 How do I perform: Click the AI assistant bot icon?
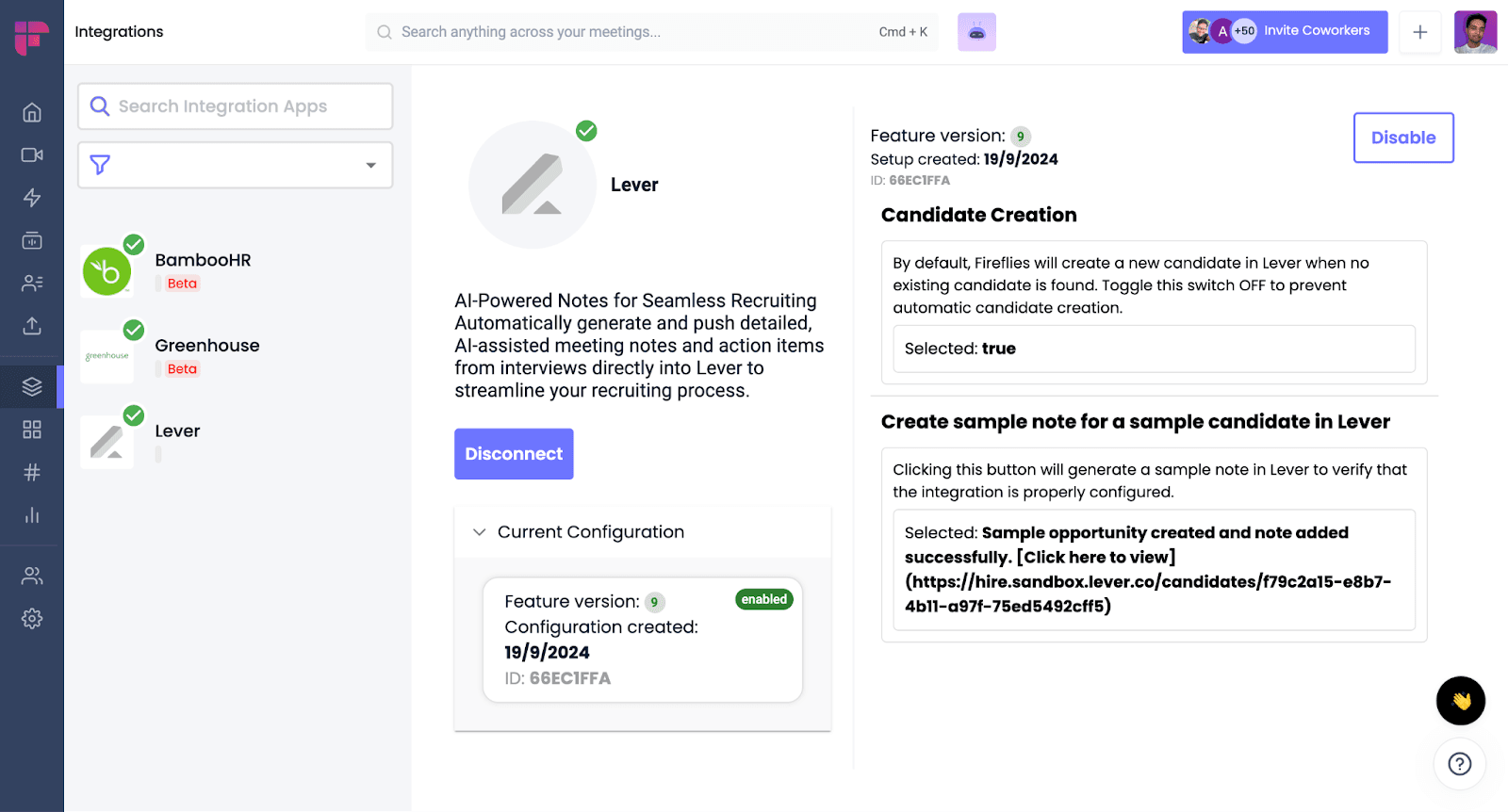click(x=976, y=32)
